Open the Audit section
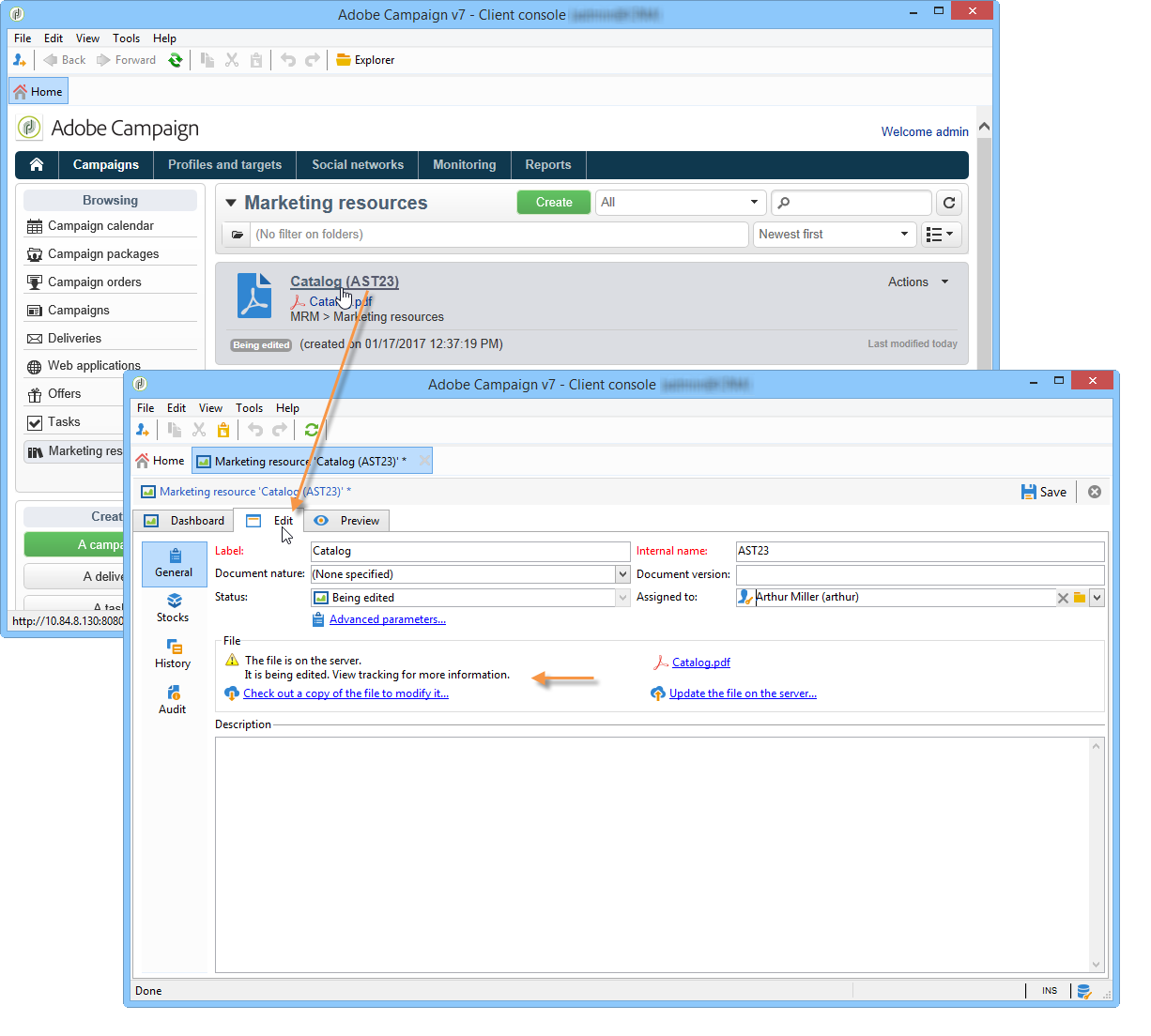Screen dimensions: 1151x1036 click(174, 700)
